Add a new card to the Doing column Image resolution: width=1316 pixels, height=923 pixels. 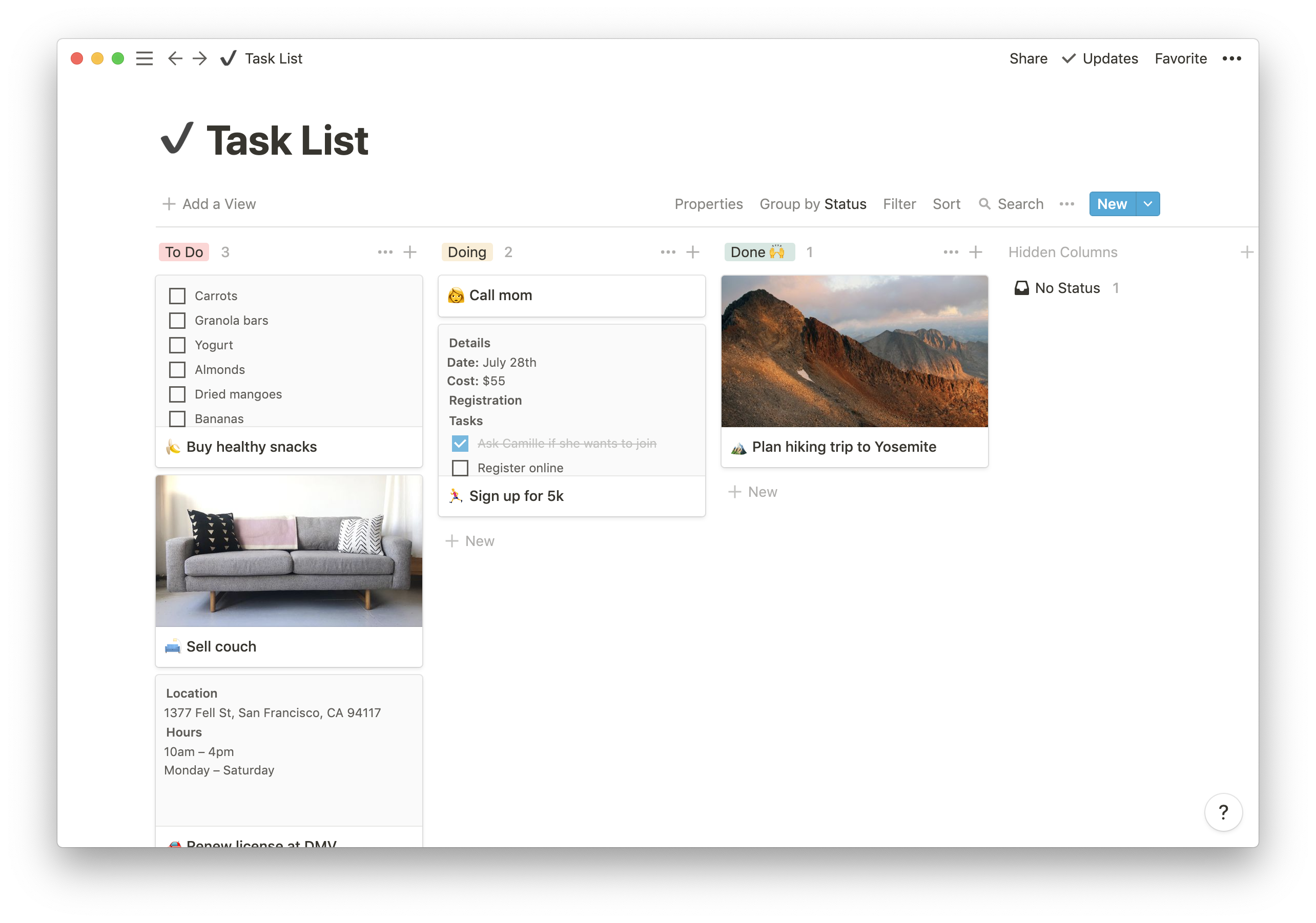pos(693,252)
